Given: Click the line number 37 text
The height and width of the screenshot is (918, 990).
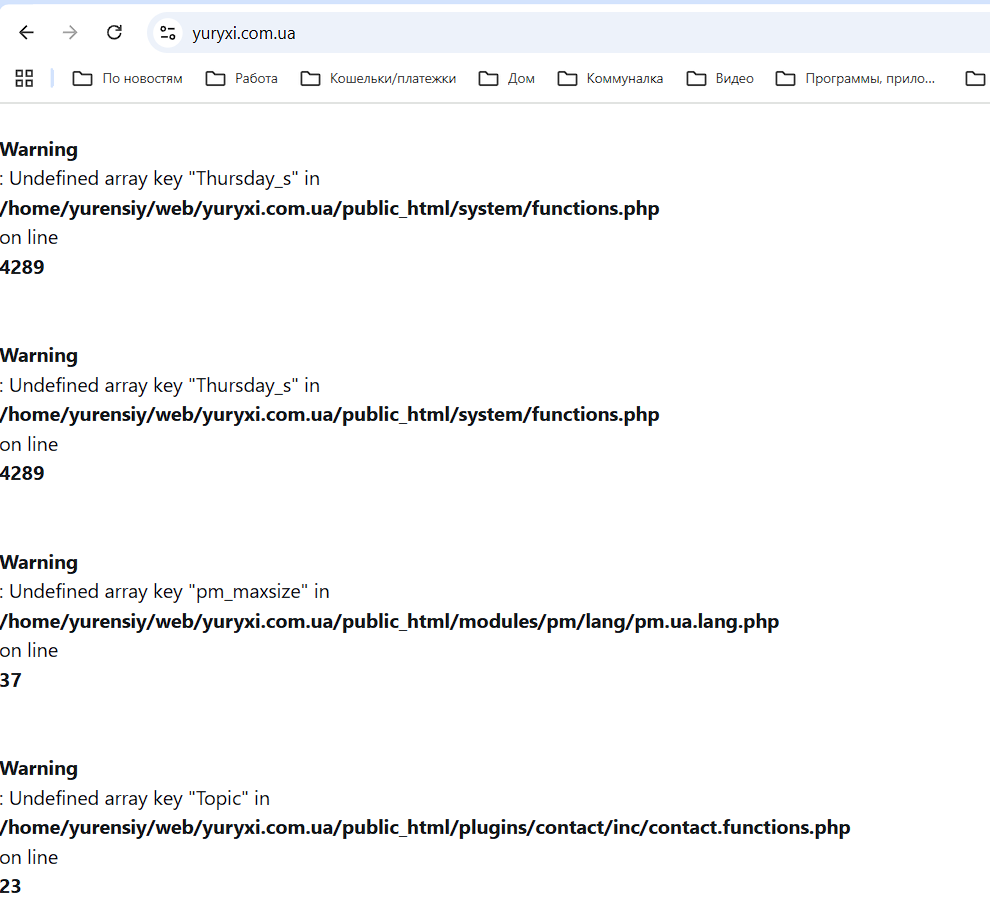Looking at the screenshot, I should pyautogui.click(x=11, y=680).
